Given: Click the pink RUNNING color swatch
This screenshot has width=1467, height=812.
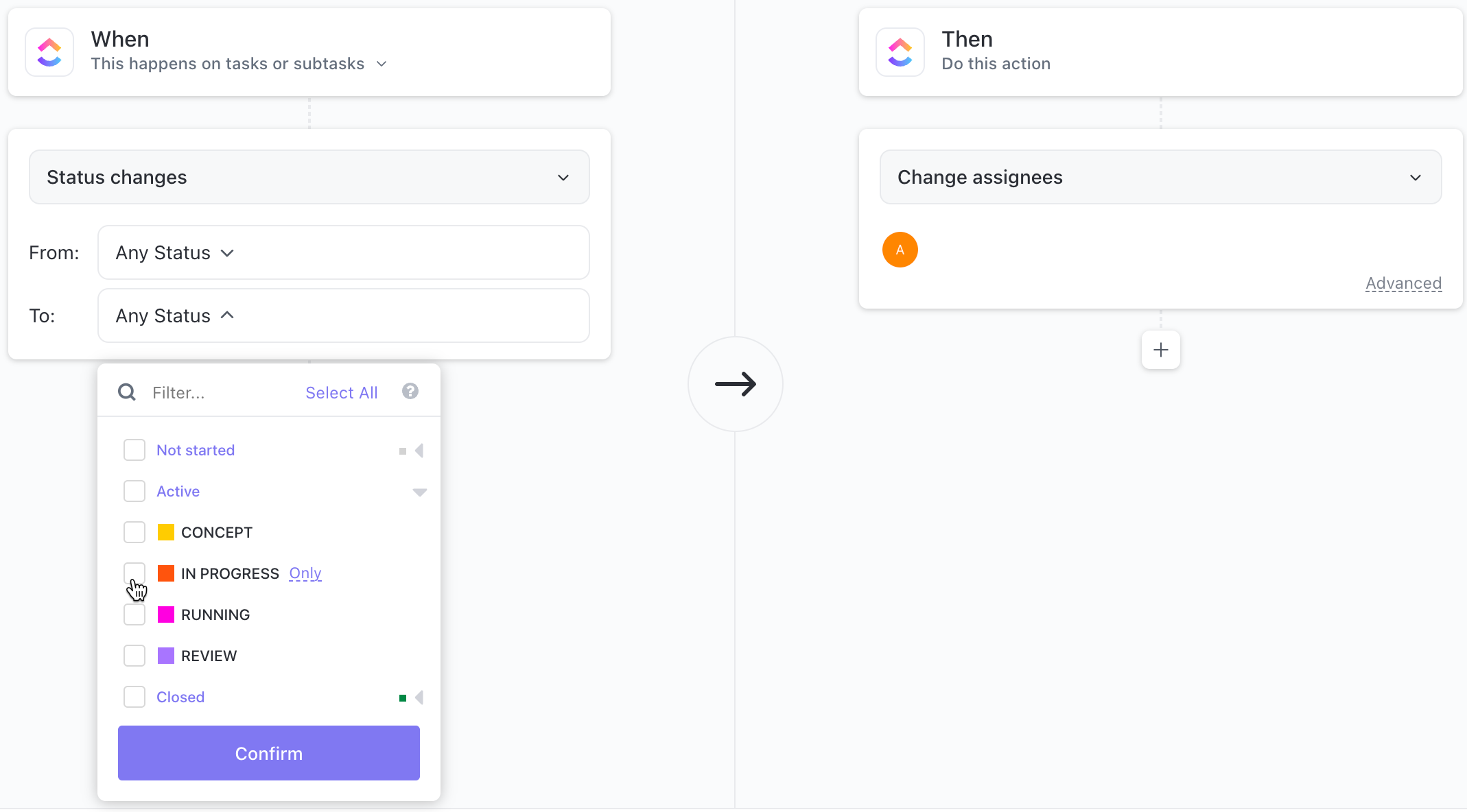Looking at the screenshot, I should click(x=166, y=614).
